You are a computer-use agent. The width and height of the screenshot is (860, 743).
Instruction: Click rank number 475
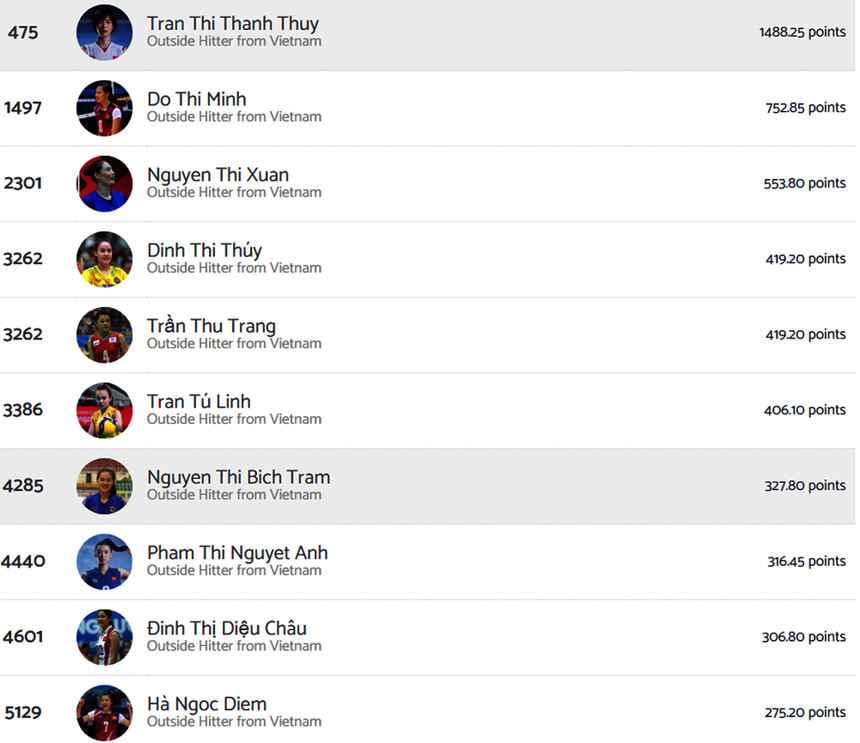point(23,32)
